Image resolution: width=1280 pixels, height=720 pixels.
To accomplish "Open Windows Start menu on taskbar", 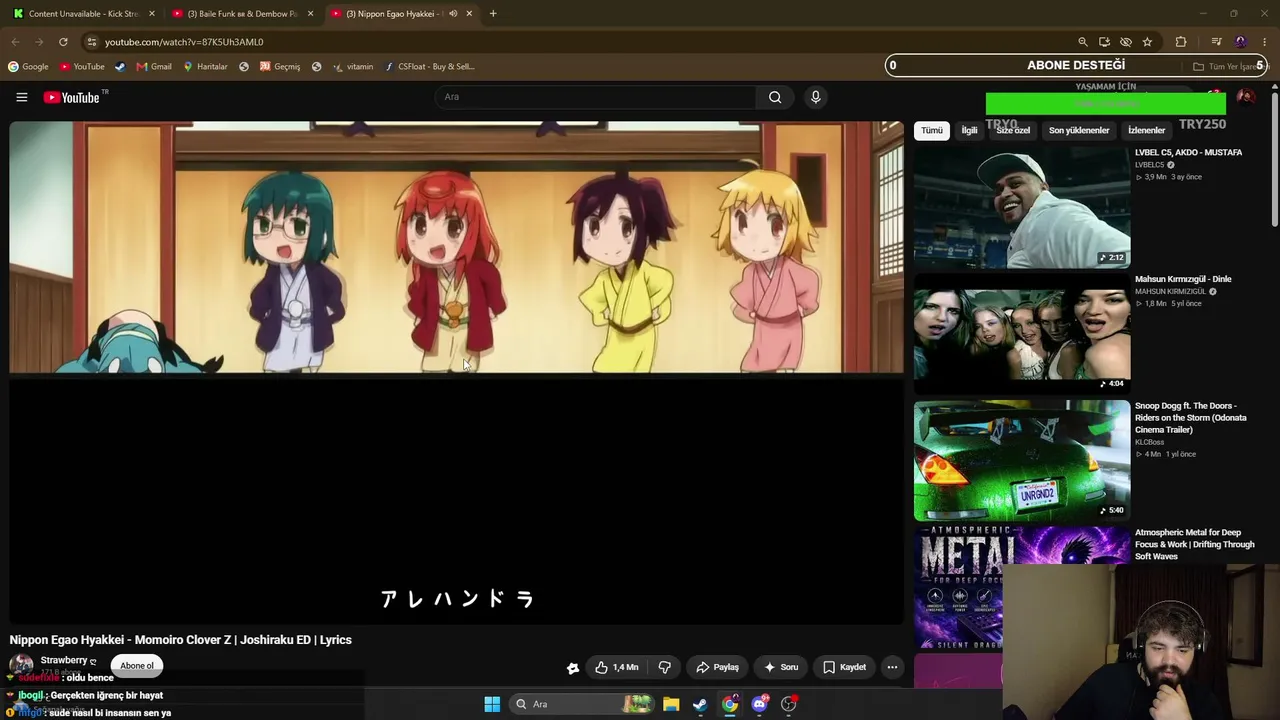I will pos(492,704).
